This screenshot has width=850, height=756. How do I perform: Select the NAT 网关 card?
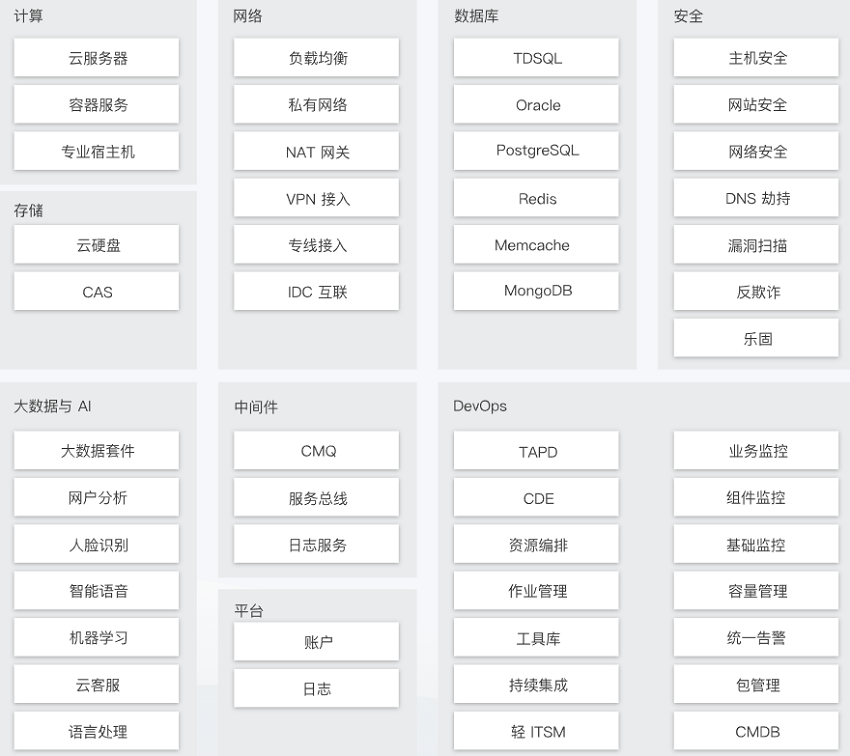click(317, 151)
